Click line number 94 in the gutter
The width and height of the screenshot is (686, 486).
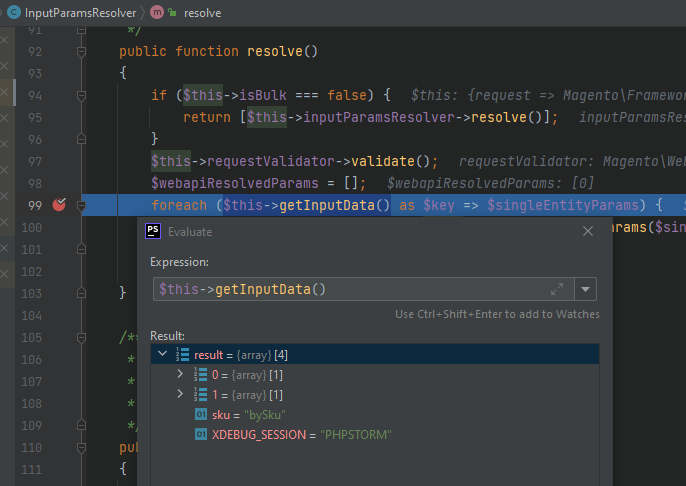click(x=35, y=95)
